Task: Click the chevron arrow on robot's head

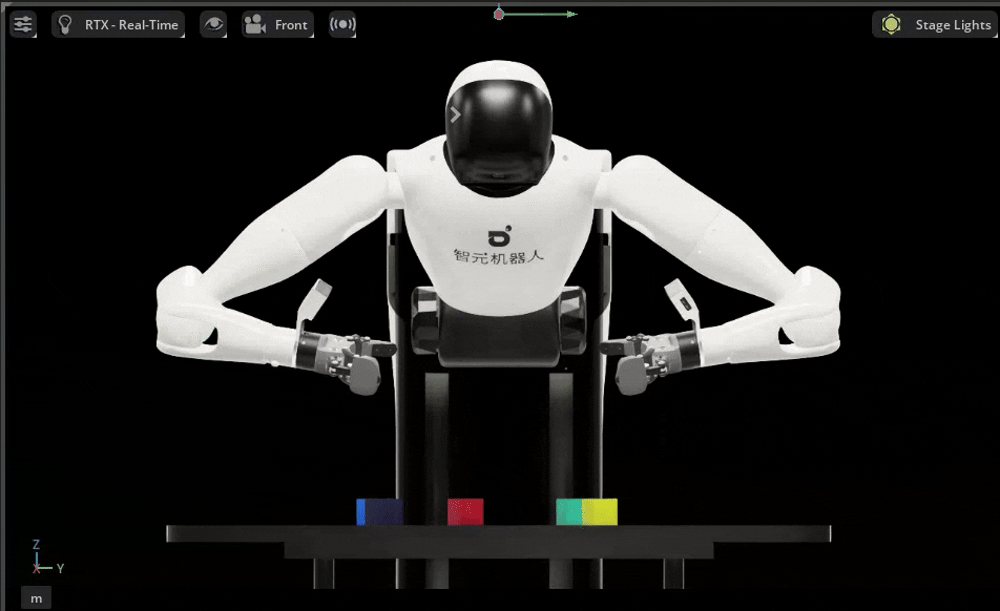Action: 455,115
